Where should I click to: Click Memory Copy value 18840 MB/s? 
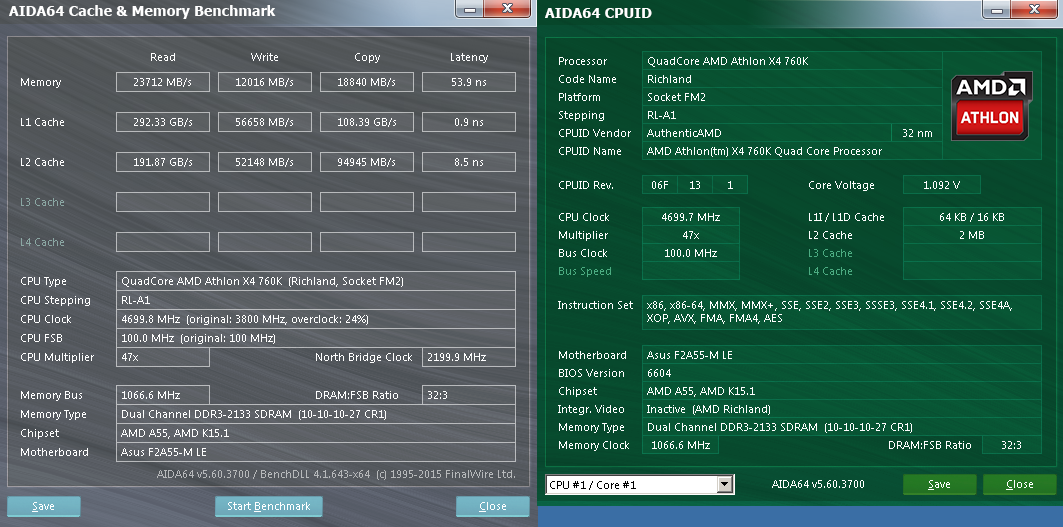coord(367,82)
